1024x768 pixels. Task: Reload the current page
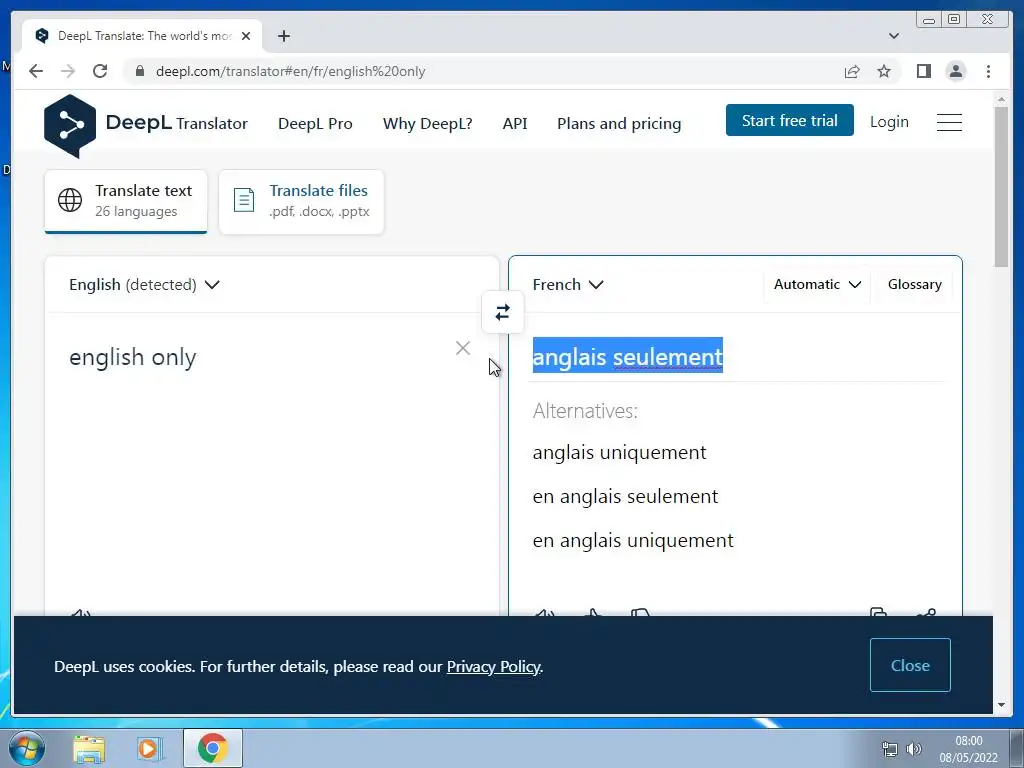click(100, 71)
